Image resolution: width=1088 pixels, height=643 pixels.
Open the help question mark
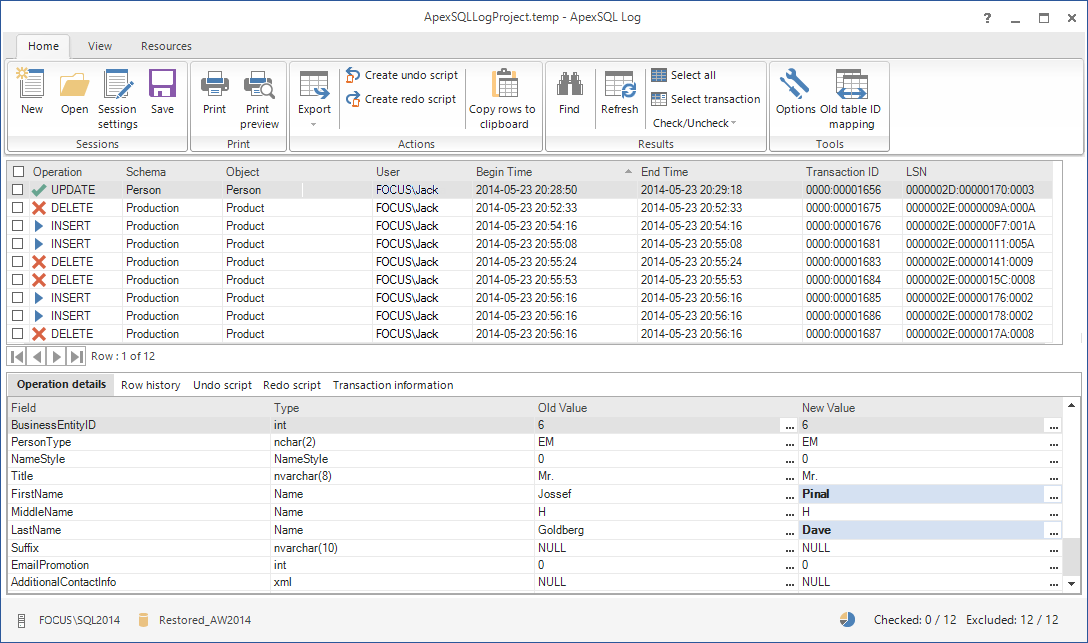point(987,18)
